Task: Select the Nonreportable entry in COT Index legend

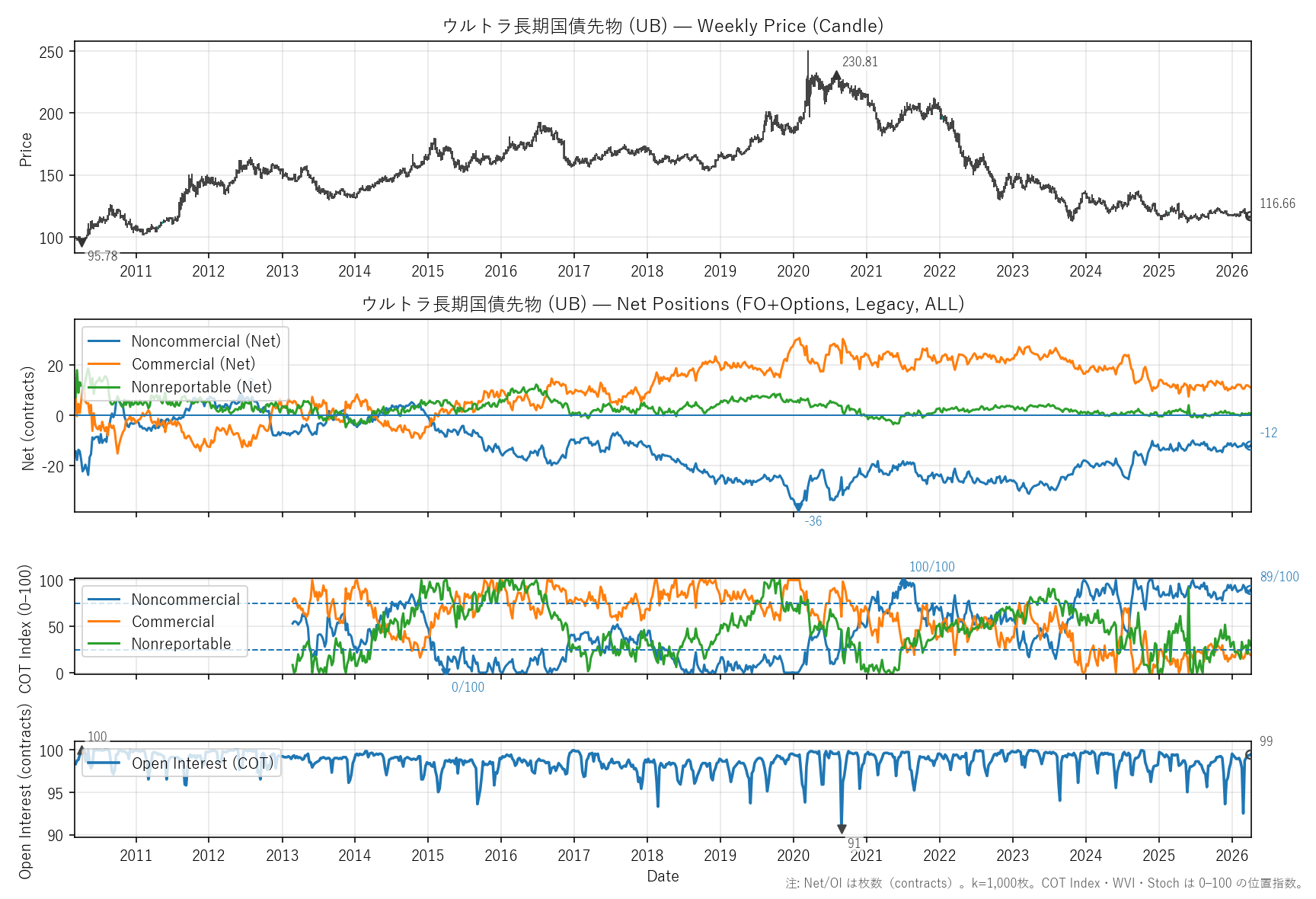Action: point(180,644)
